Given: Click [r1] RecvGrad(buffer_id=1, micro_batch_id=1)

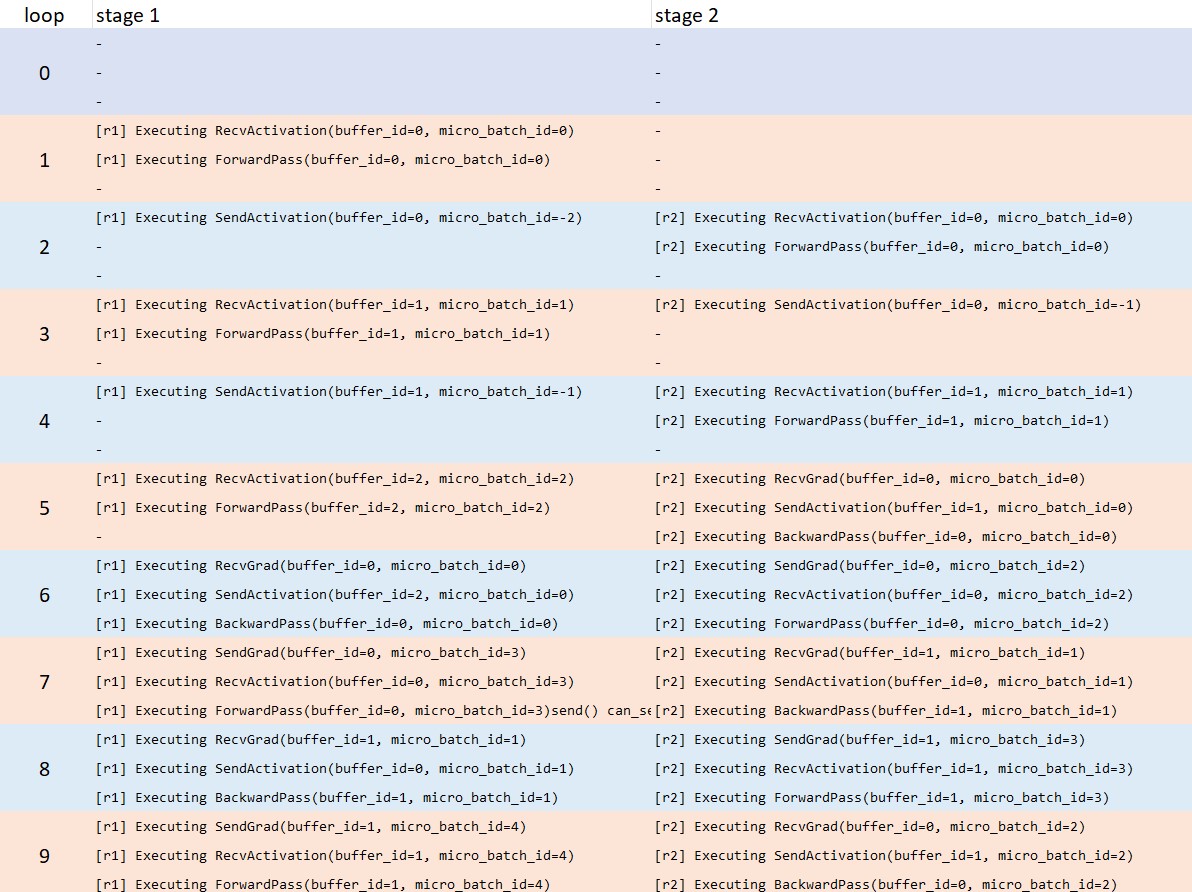Looking at the screenshot, I should pyautogui.click(x=311, y=740).
